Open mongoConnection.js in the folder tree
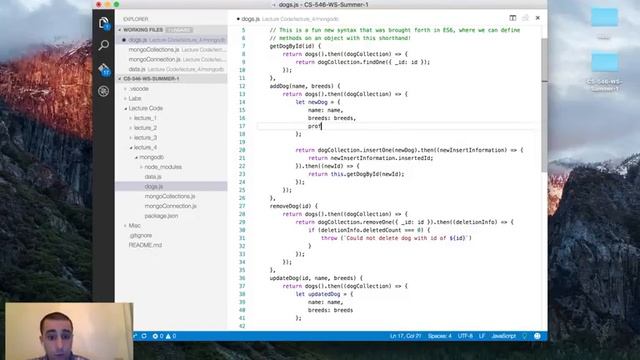640x360 pixels. (x=171, y=206)
